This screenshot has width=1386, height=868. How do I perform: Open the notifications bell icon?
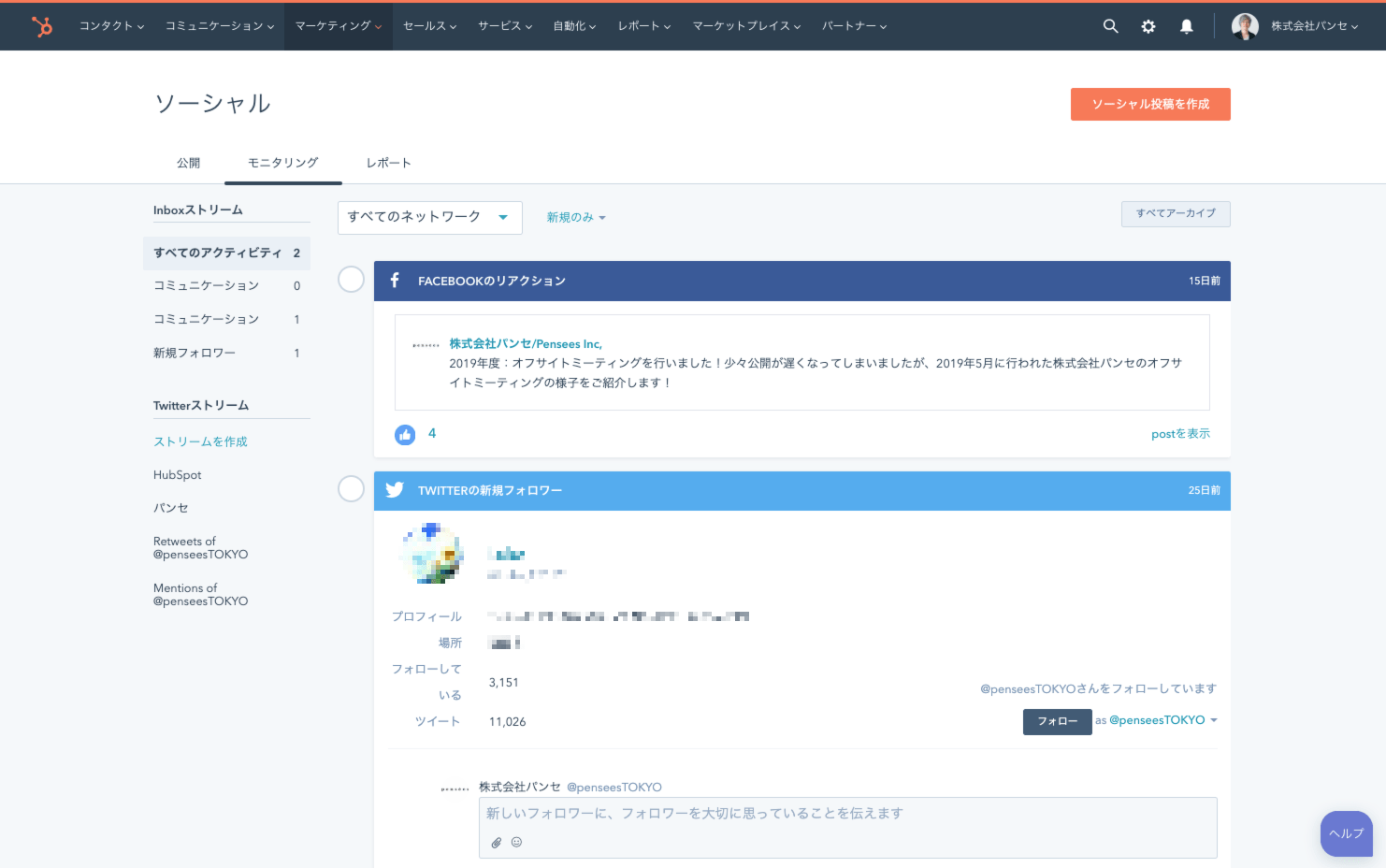point(1186,26)
